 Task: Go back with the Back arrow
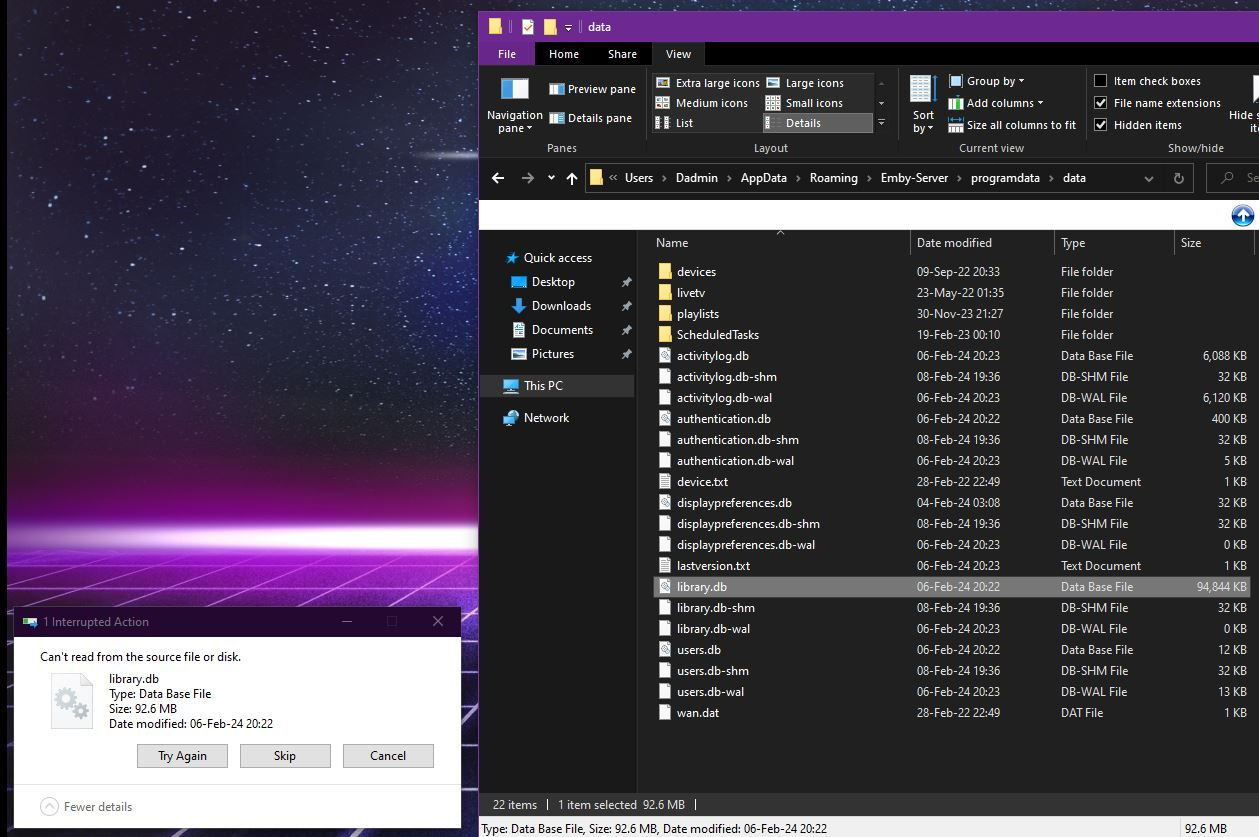498,178
